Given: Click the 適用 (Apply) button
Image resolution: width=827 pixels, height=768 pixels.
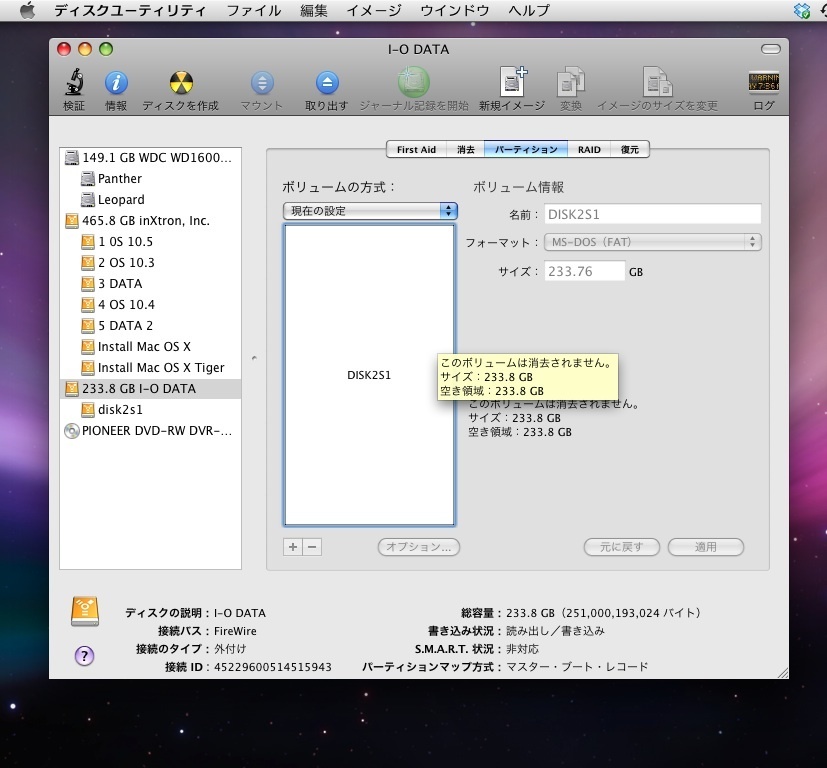Looking at the screenshot, I should (x=706, y=547).
